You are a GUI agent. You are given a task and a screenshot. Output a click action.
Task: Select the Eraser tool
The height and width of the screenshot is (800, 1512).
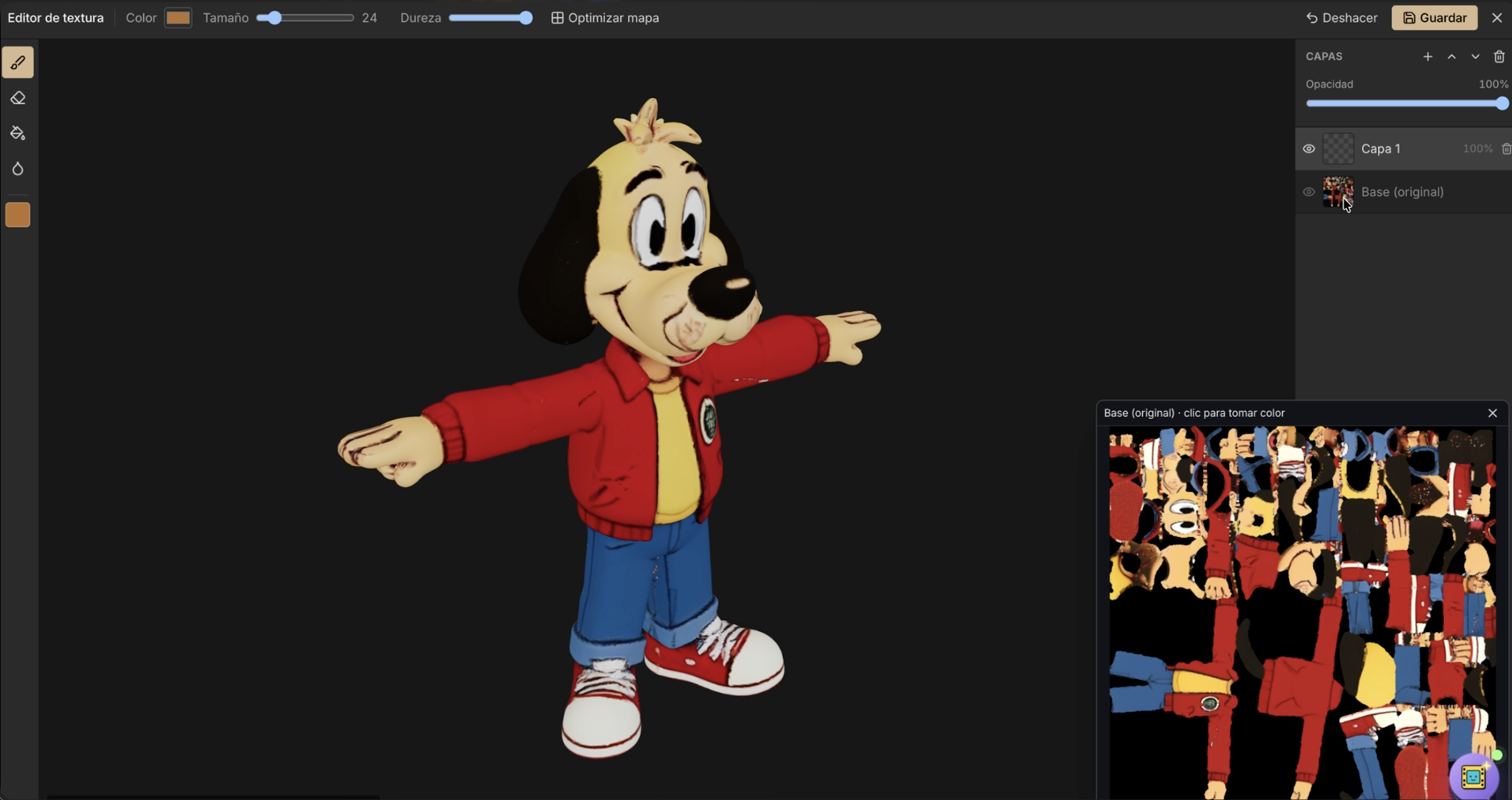17,97
